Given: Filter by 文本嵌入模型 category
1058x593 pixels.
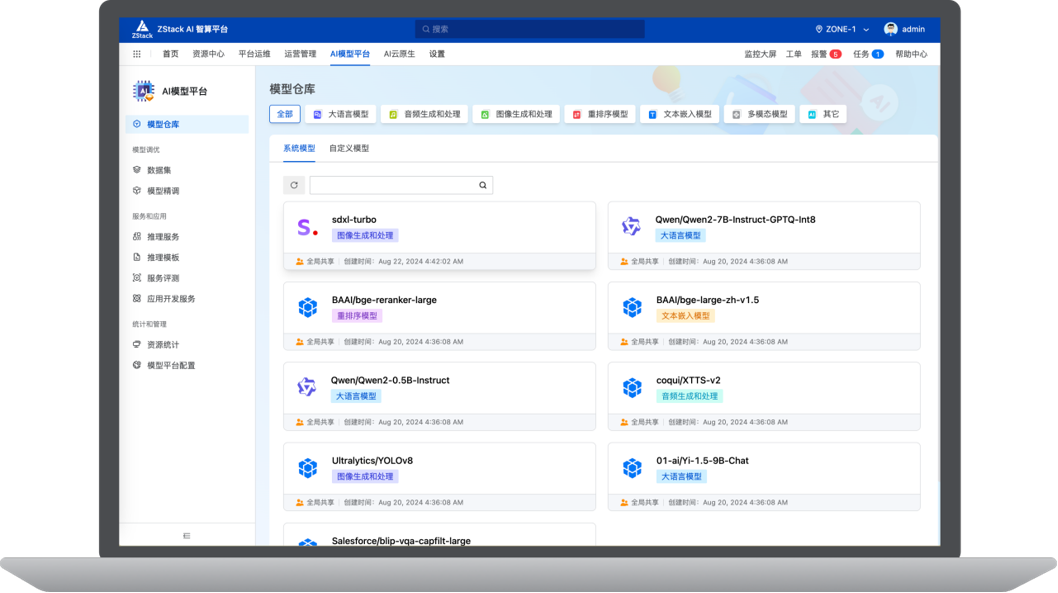Looking at the screenshot, I should click(x=679, y=114).
